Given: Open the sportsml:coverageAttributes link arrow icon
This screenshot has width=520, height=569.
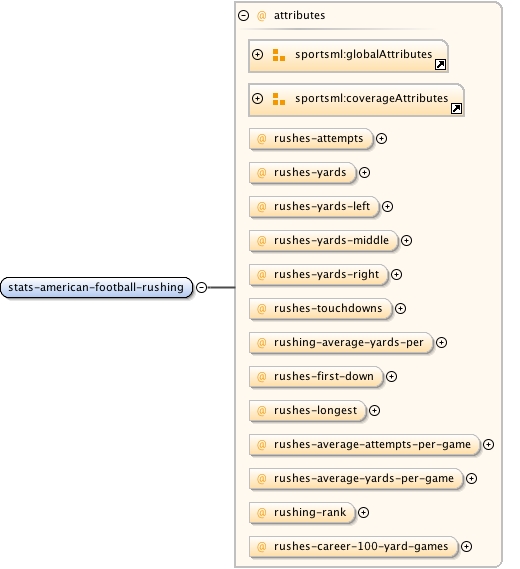Looking at the screenshot, I should click(456, 109).
